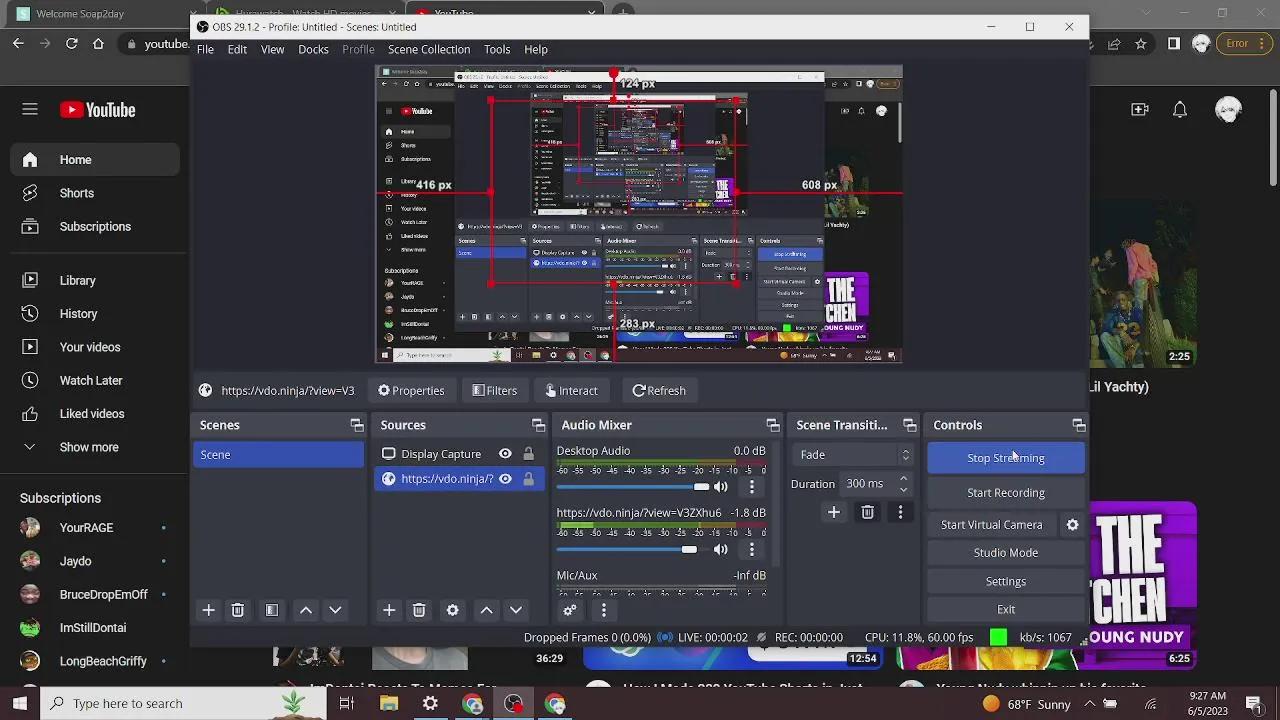
Task: Move the selected source down with arrow icon
Action: (x=516, y=610)
